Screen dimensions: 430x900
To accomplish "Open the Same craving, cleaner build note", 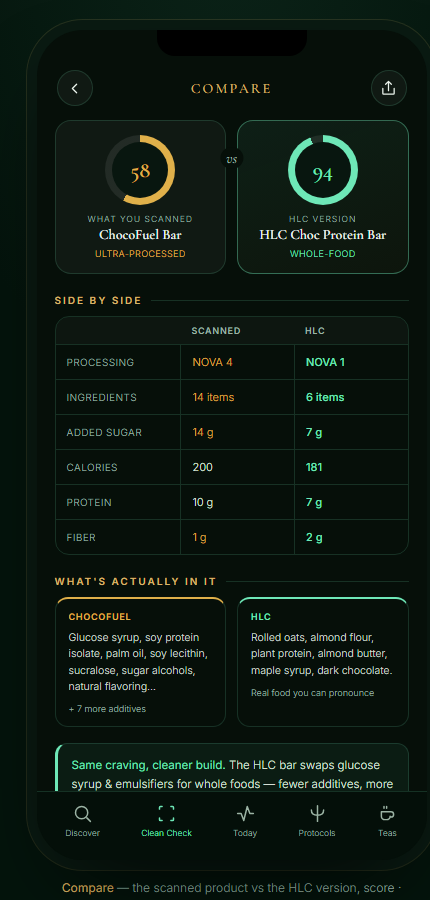I will click(232, 767).
